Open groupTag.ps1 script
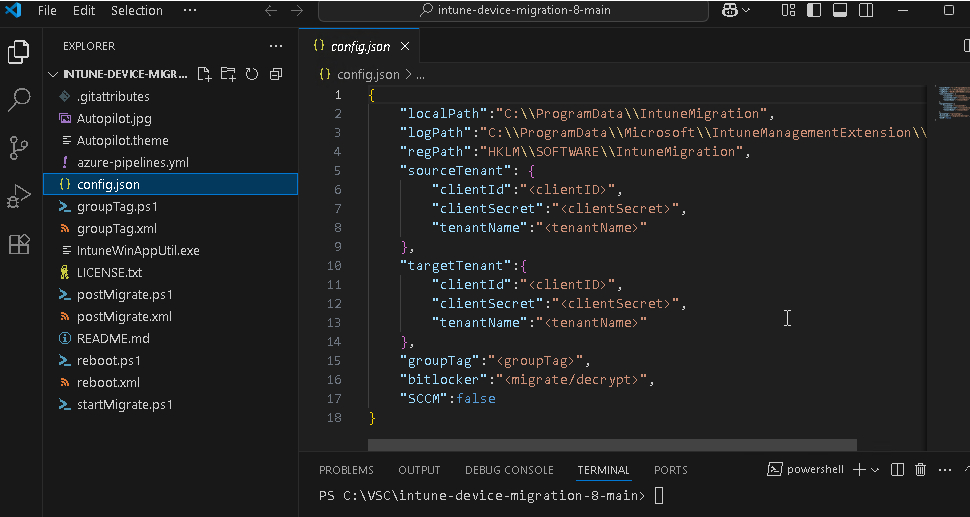 [117, 207]
